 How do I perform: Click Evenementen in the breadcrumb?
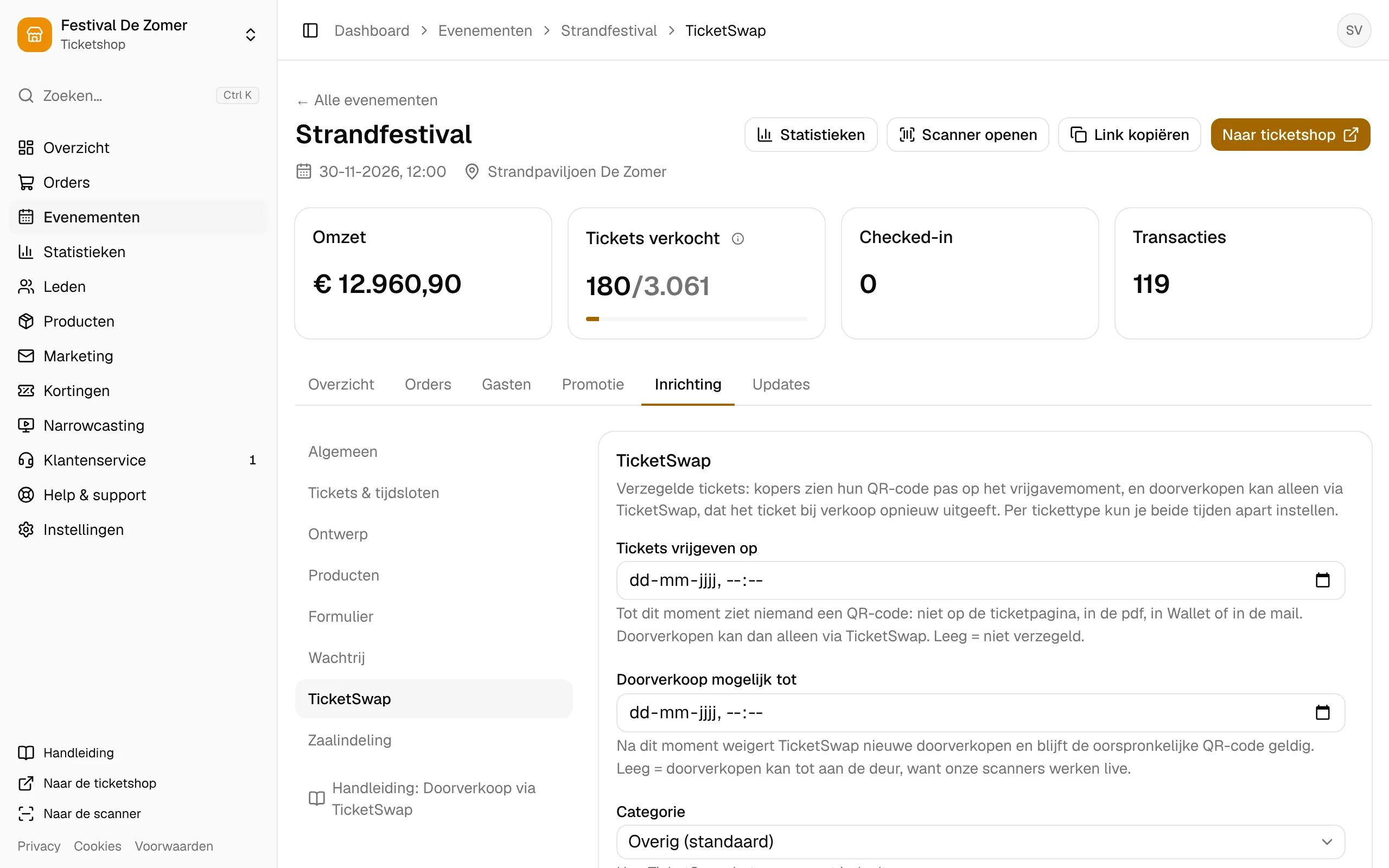pyautogui.click(x=485, y=30)
